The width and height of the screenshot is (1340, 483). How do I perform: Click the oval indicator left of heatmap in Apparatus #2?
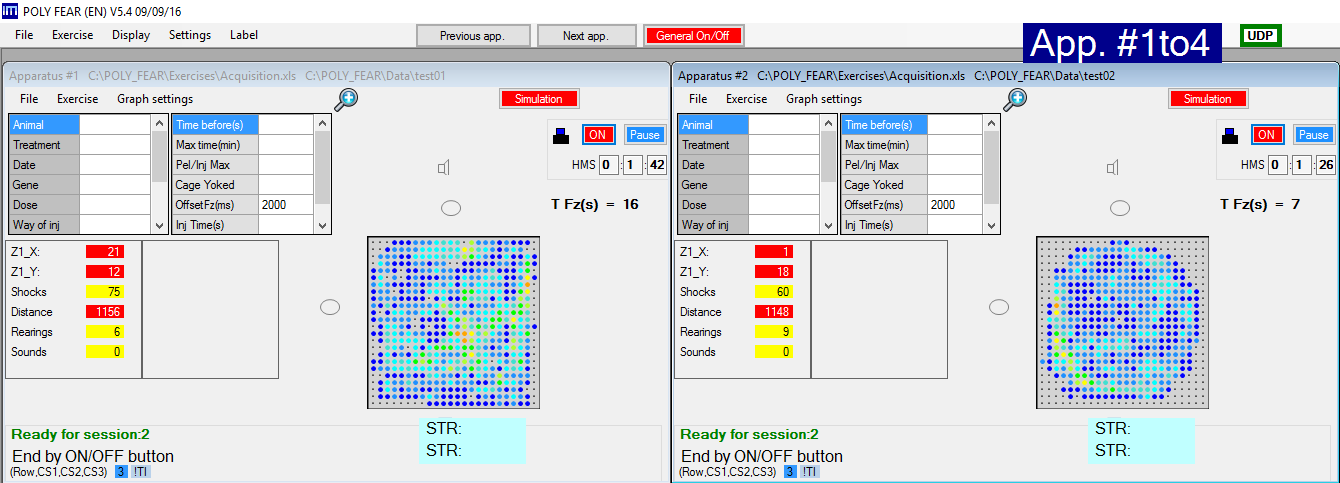999,307
